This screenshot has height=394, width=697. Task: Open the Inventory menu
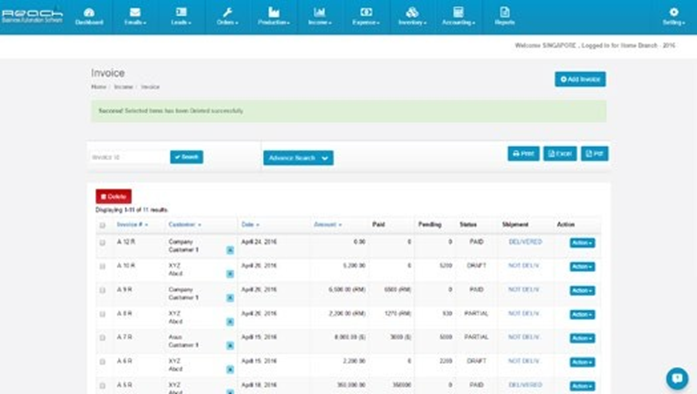click(412, 16)
